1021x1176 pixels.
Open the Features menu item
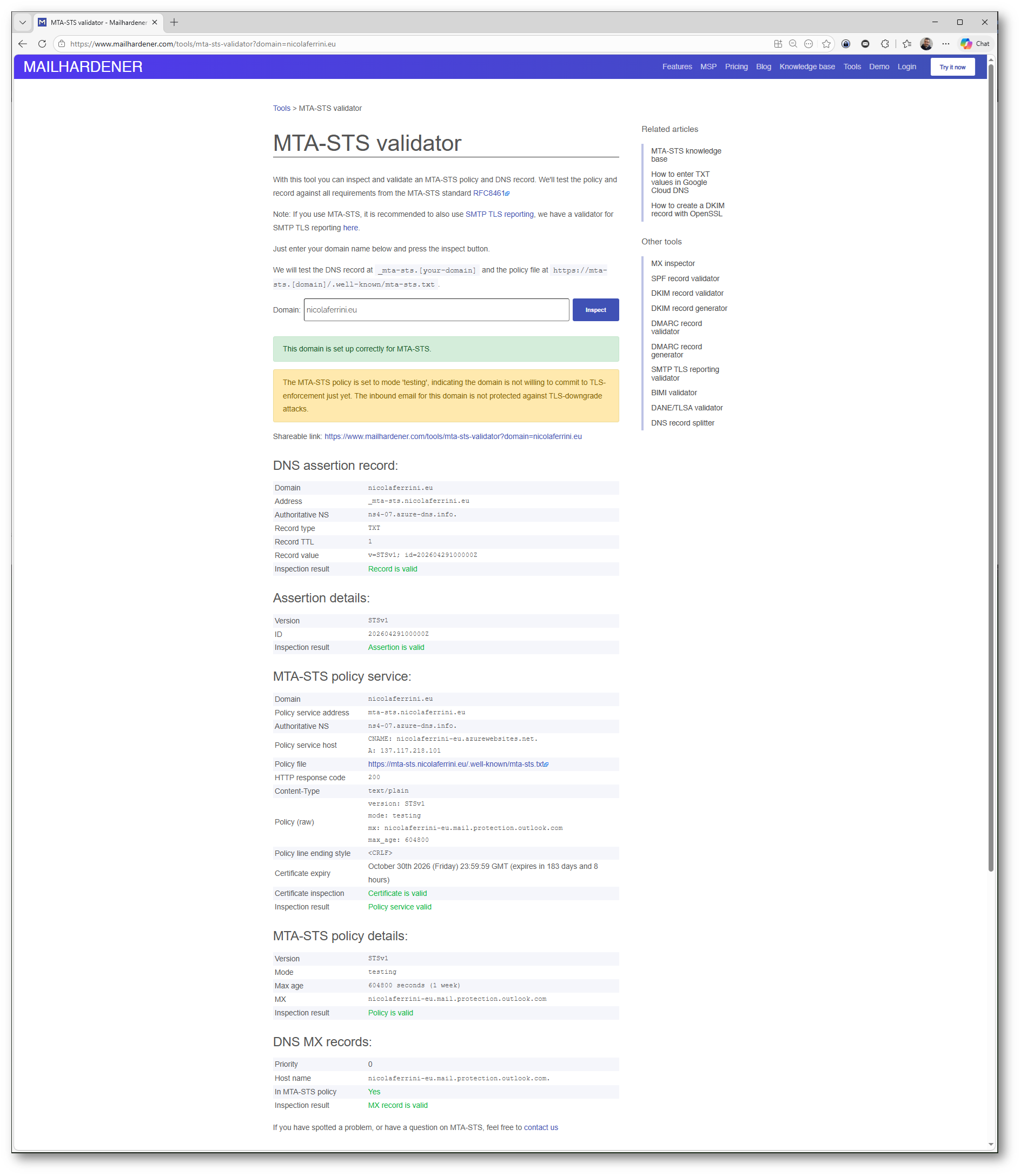677,67
